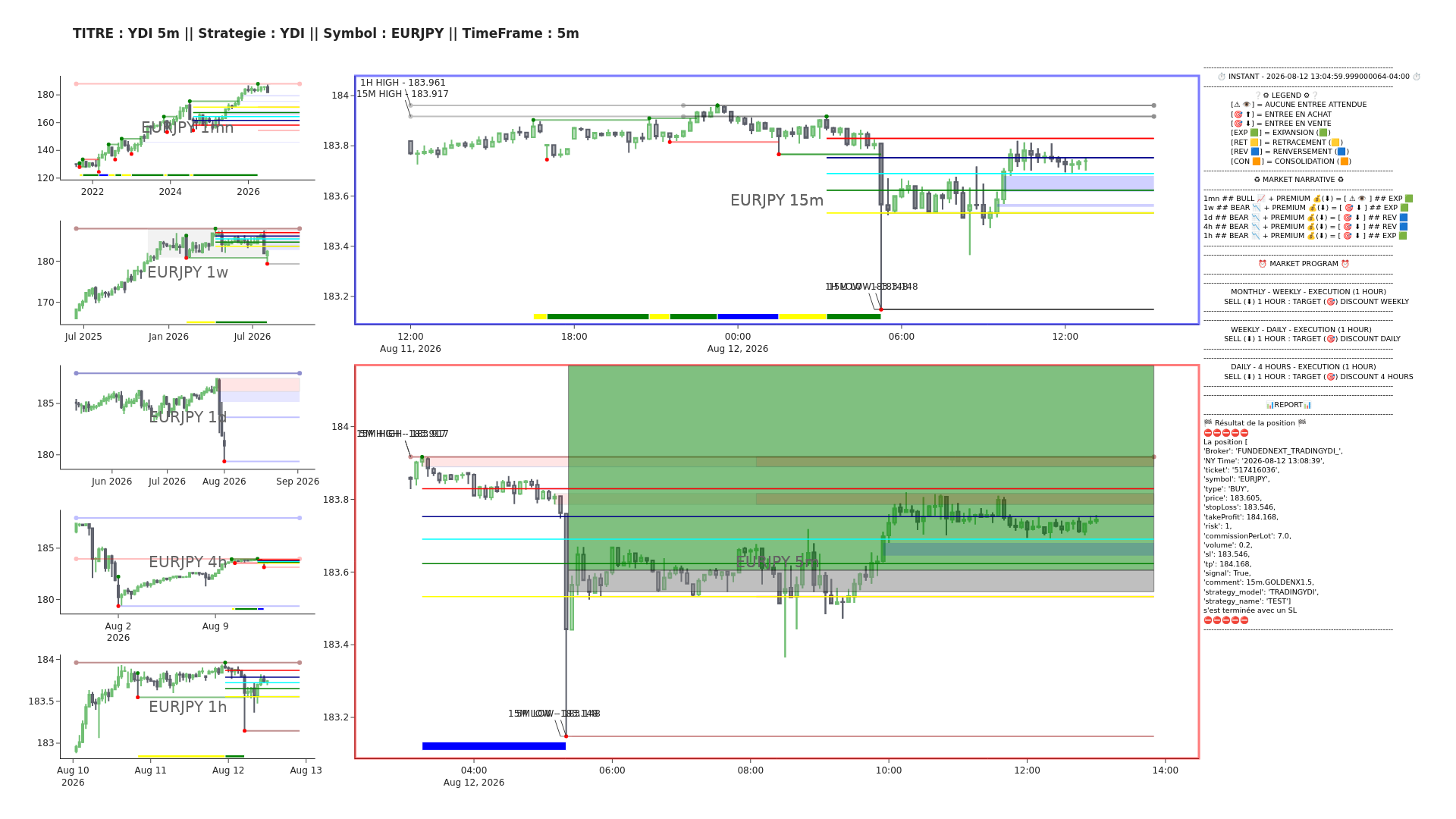This screenshot has width=1456, height=819.
Task: Click the stopwatch icon left of INSTANT
Action: [x=1222, y=77]
